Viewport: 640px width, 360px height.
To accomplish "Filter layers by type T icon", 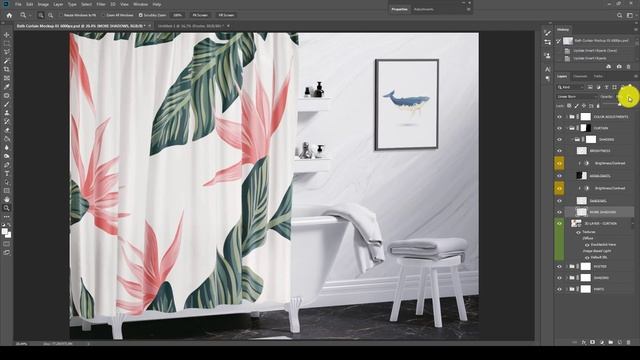I will [607, 87].
